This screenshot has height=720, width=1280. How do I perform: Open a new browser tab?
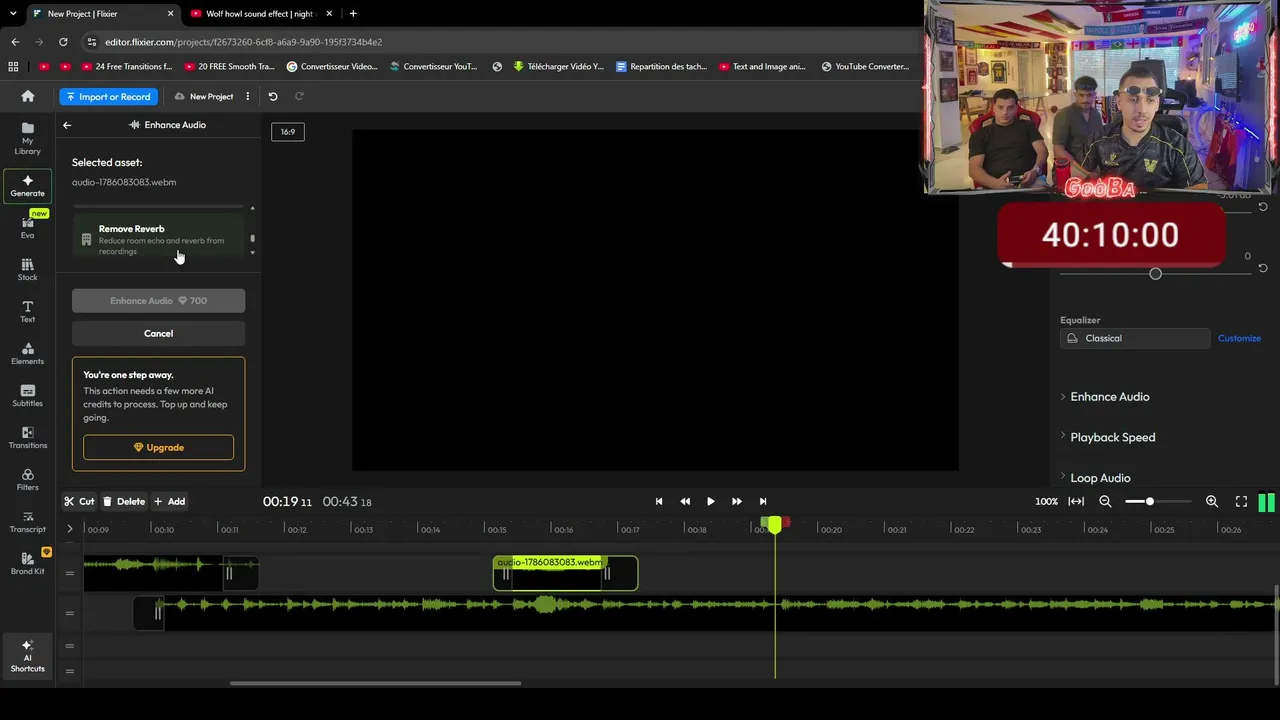tap(353, 14)
